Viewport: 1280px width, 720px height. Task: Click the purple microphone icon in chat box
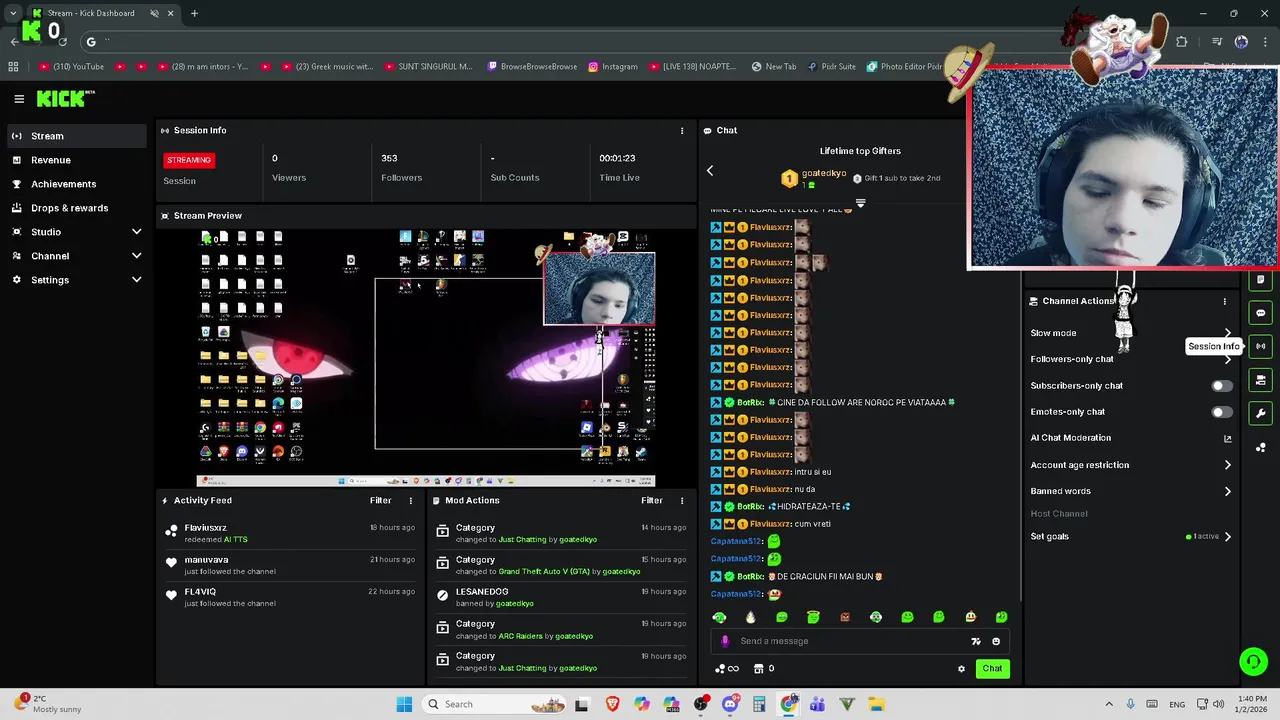point(725,641)
